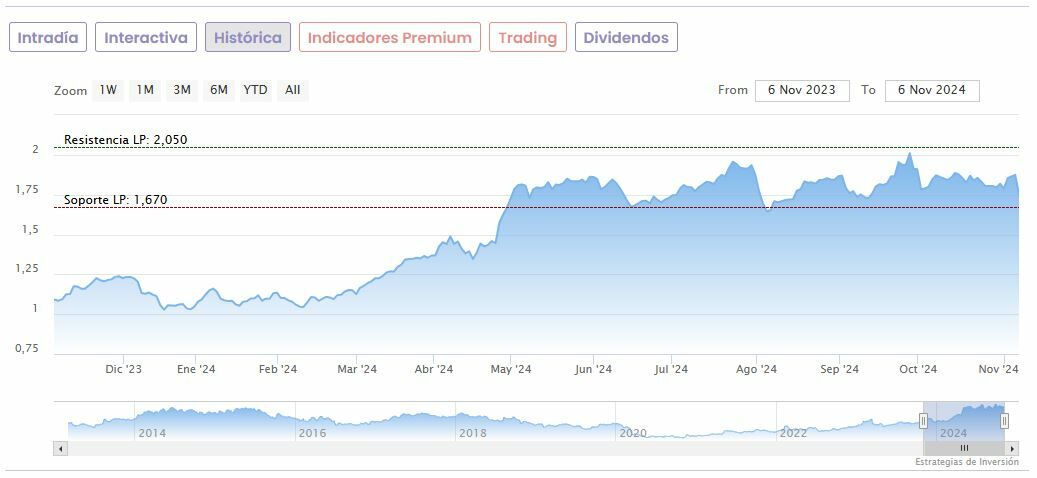Show the Dividendos tab

626,38
